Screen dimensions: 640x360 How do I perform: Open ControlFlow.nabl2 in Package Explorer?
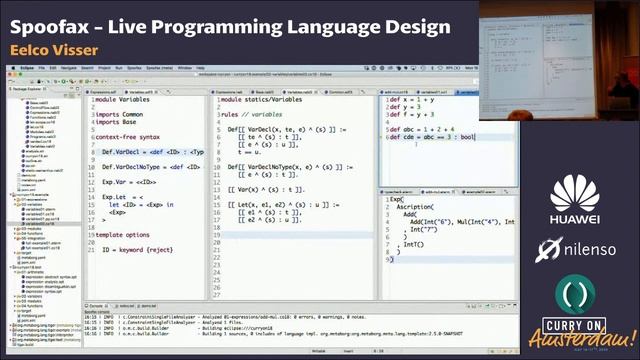[x=42, y=108]
